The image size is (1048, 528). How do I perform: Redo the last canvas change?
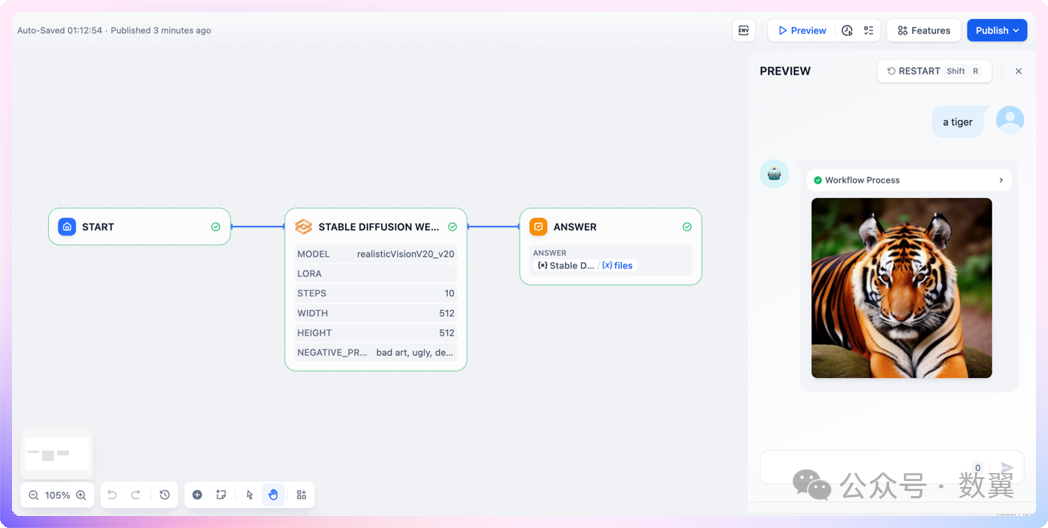[136, 495]
